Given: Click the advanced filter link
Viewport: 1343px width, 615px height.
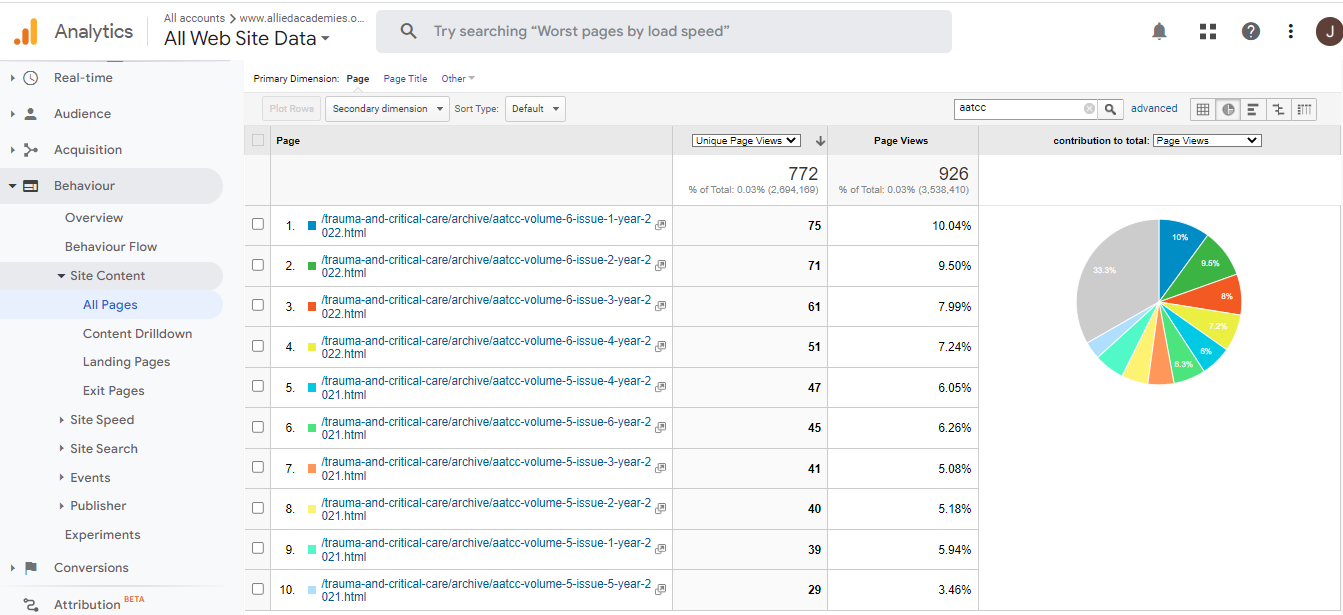Looking at the screenshot, I should click(1154, 109).
